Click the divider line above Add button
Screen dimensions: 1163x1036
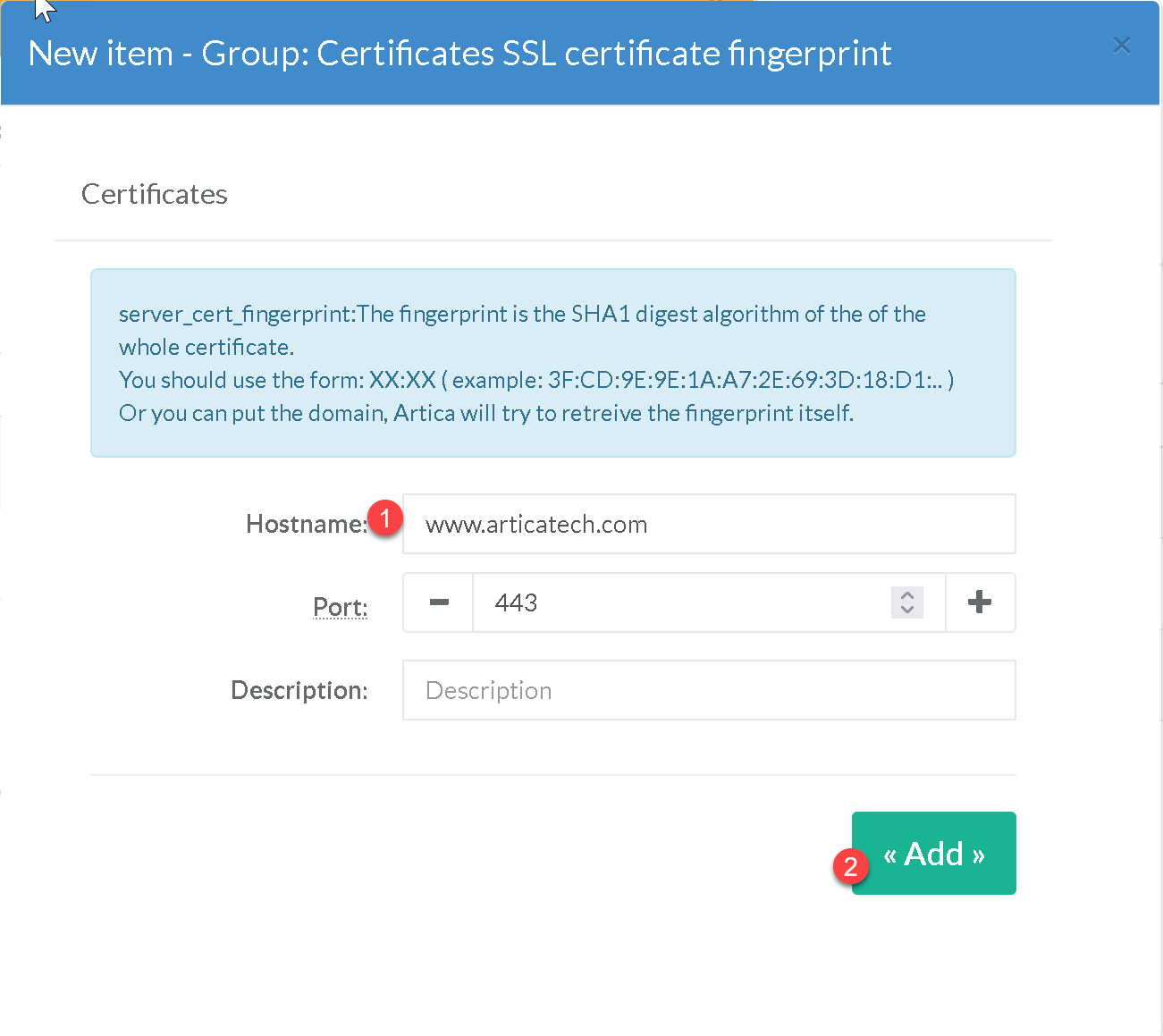552,774
